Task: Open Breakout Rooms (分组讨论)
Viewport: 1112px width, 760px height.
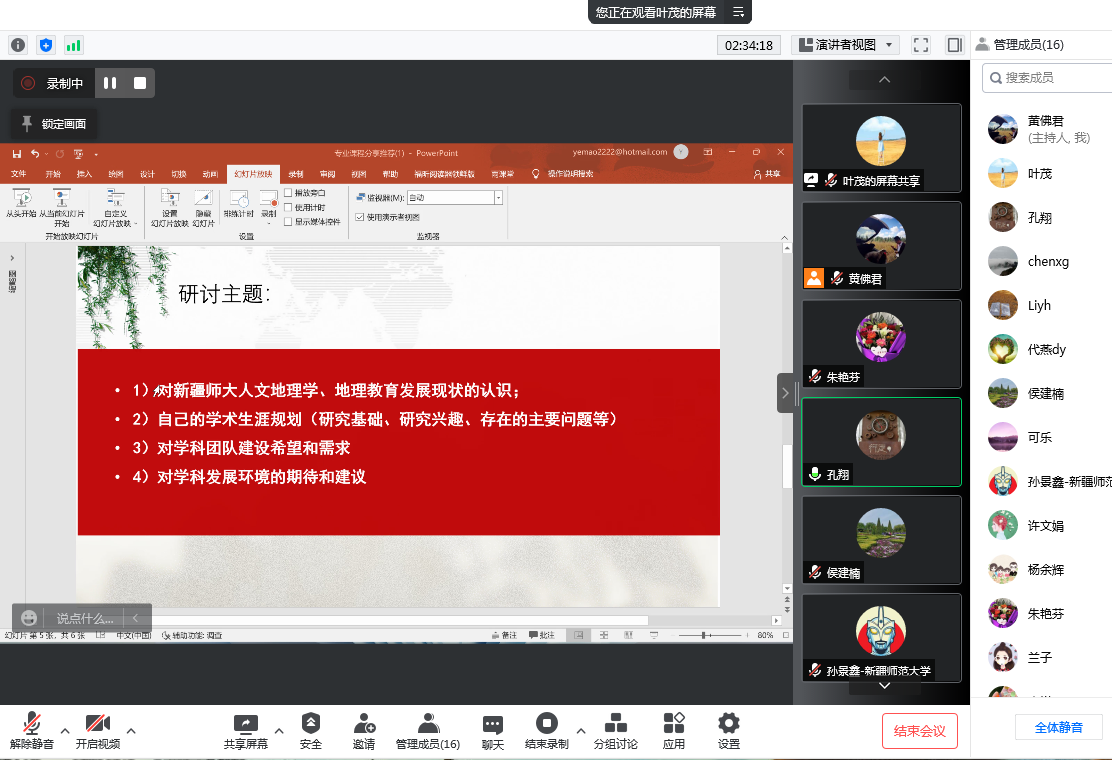Action: pos(615,724)
